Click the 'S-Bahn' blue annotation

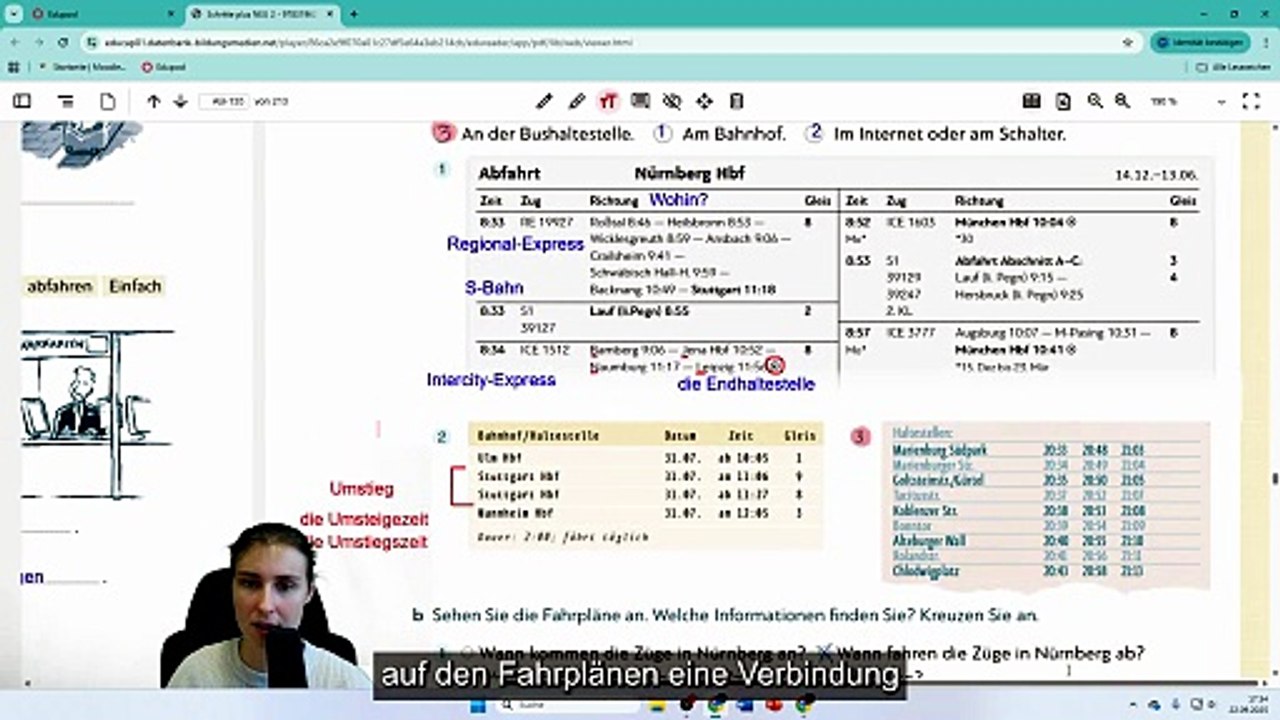pos(494,288)
